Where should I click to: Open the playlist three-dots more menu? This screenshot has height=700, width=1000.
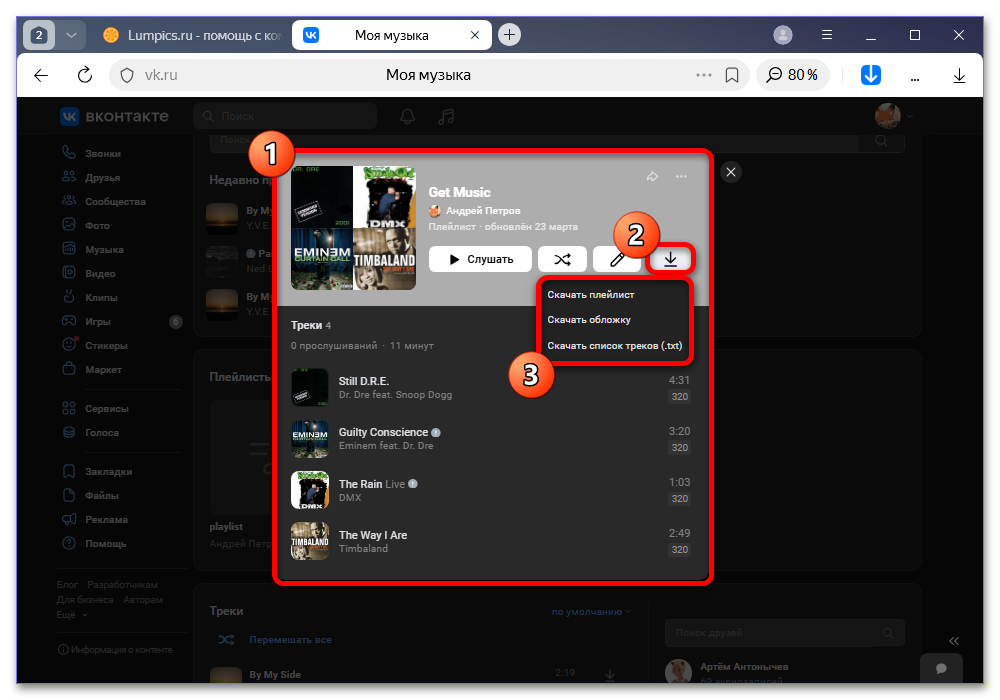[x=681, y=177]
